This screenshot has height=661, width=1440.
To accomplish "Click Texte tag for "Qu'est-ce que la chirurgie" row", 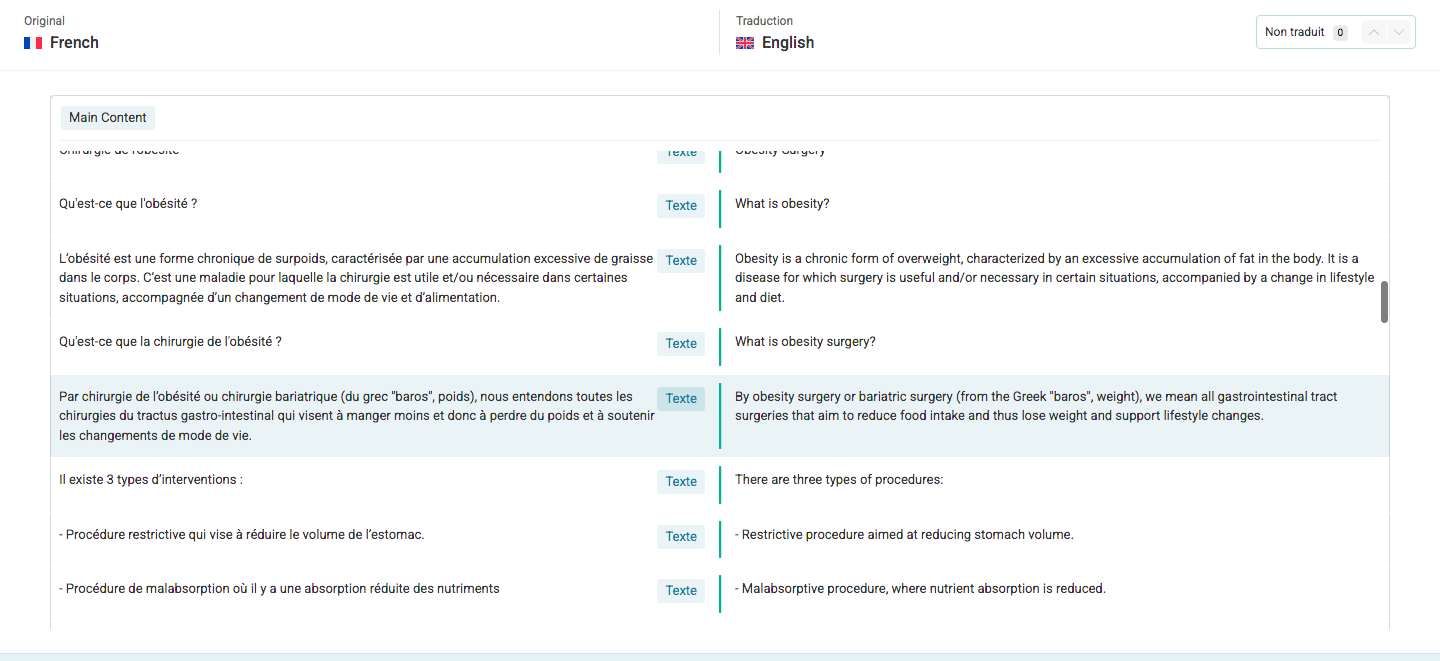I will pyautogui.click(x=681, y=344).
